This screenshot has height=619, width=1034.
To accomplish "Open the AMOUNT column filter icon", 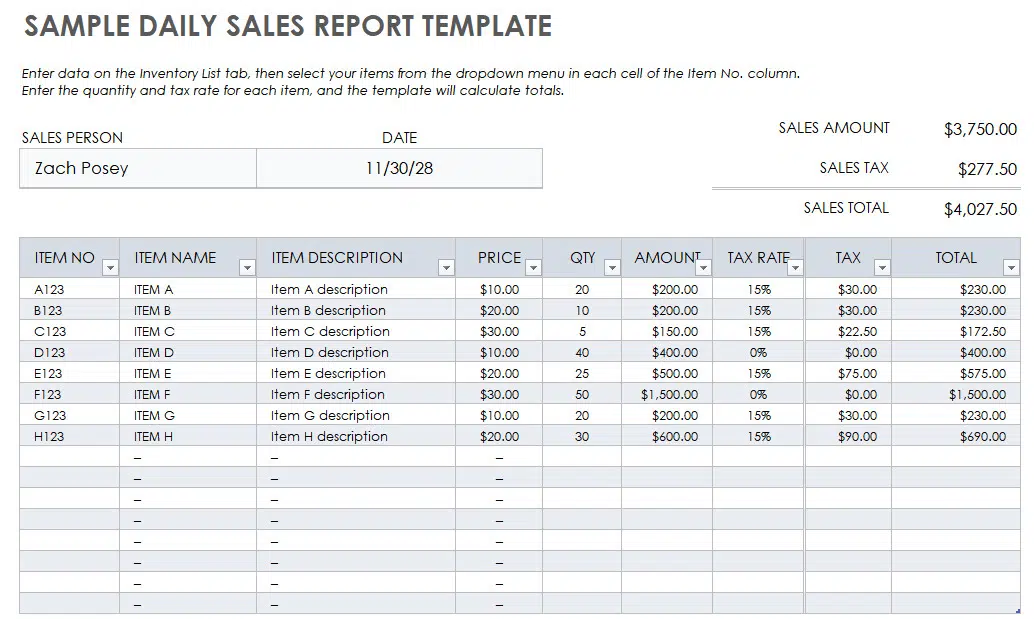I will 704,268.
